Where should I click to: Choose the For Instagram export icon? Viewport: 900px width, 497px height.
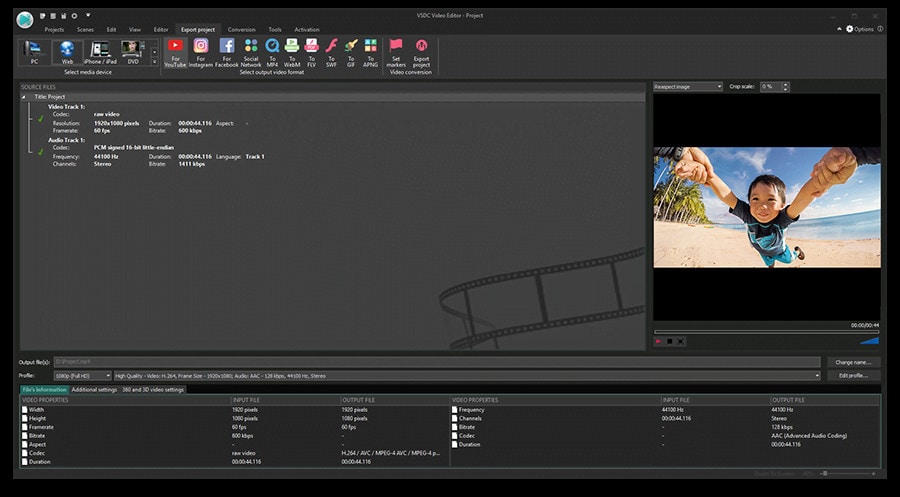pyautogui.click(x=202, y=51)
